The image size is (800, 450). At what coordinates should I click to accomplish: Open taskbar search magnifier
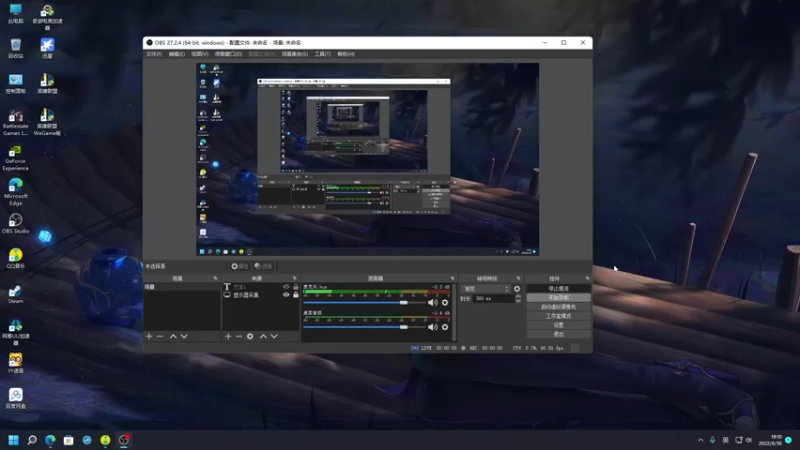click(32, 440)
